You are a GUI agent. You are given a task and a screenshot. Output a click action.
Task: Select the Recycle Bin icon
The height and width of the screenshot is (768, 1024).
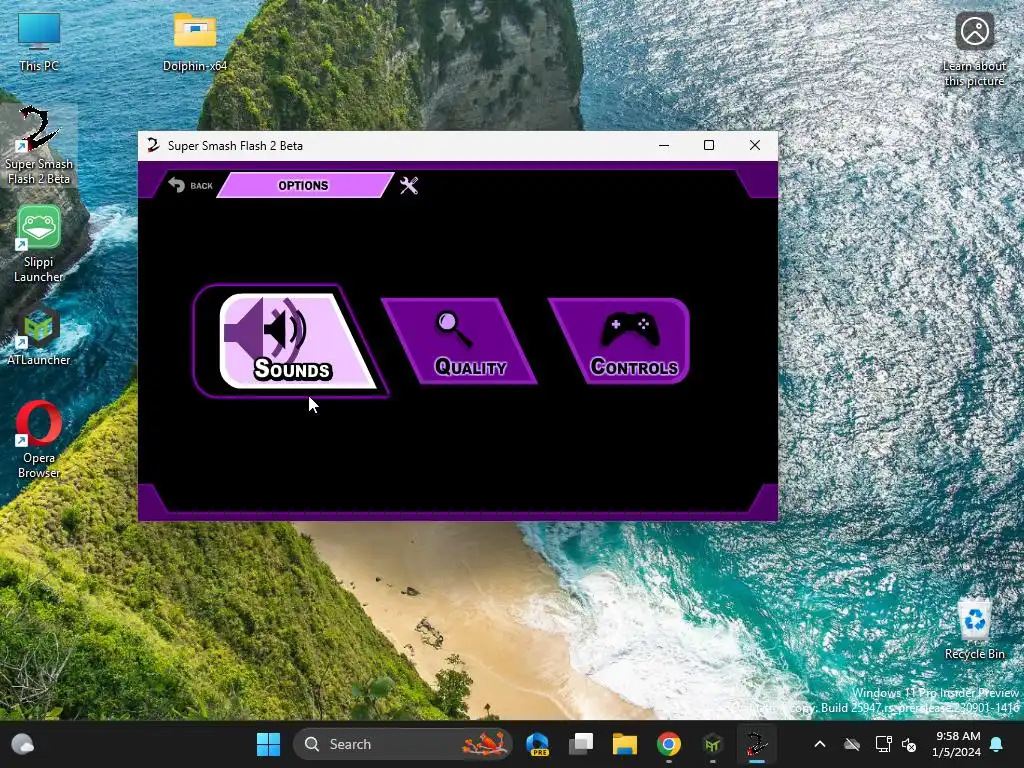(x=974, y=628)
